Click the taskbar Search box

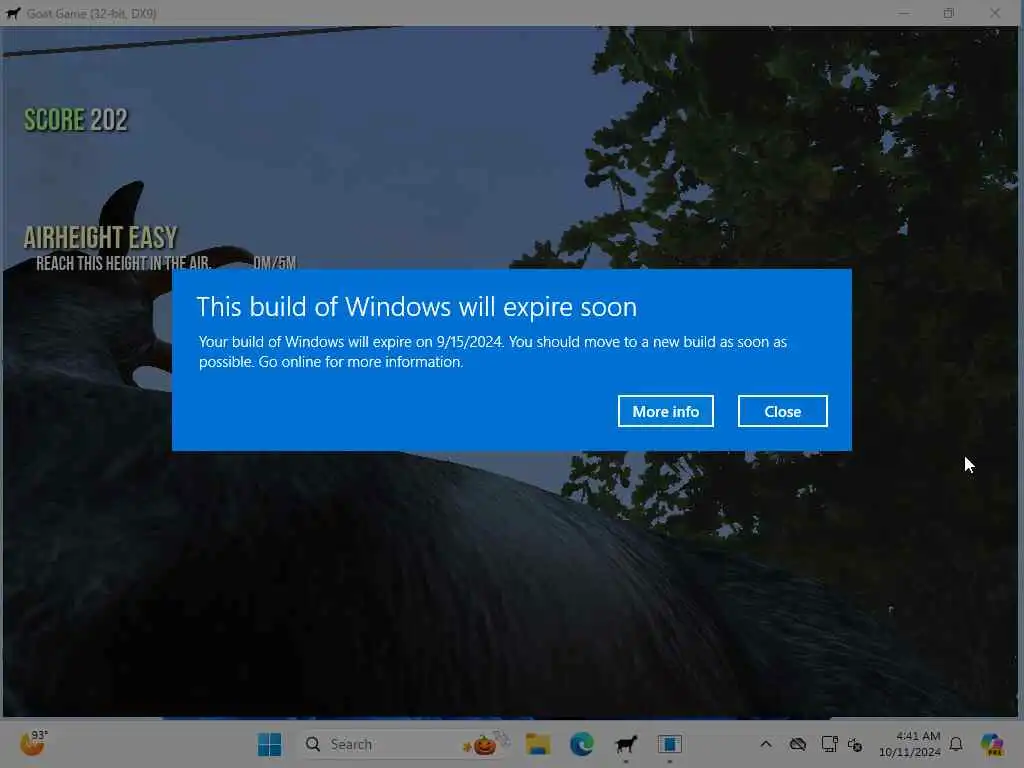(x=405, y=744)
